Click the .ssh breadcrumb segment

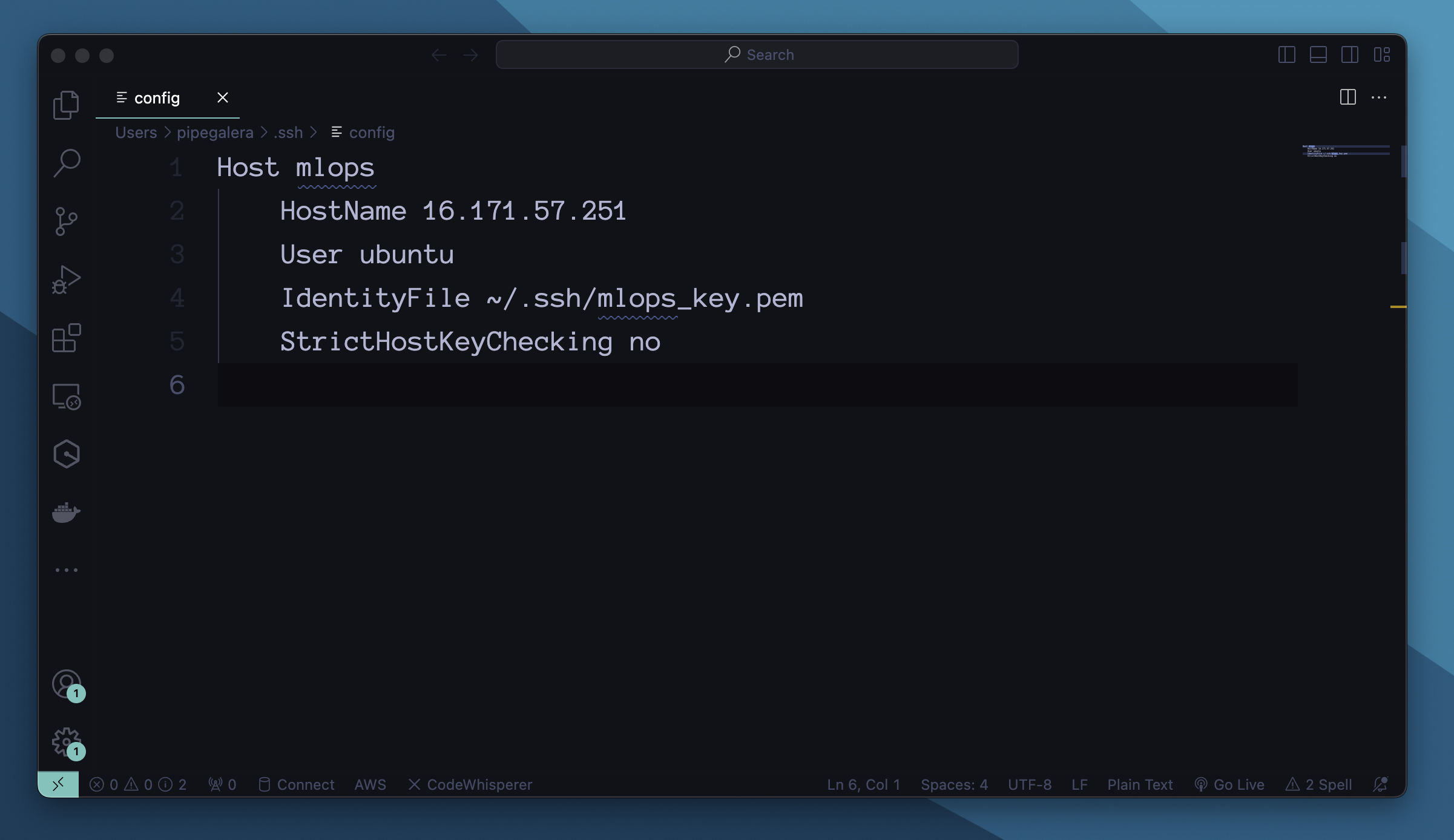pos(288,132)
